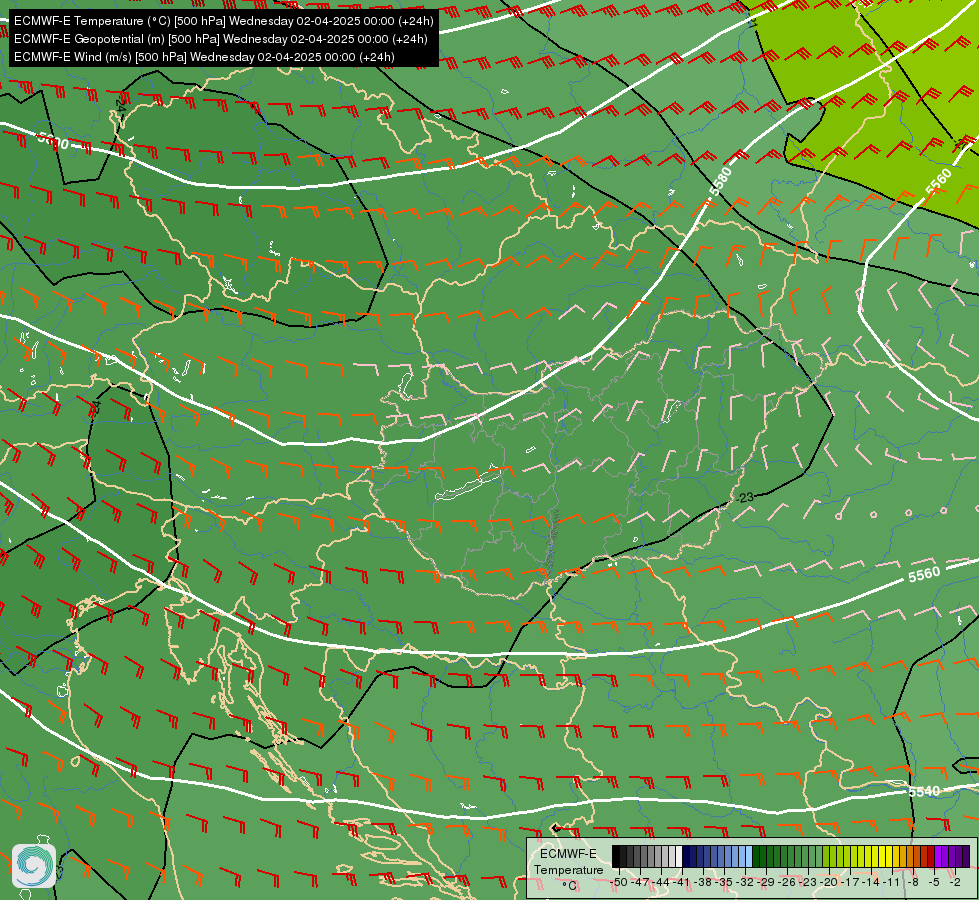The height and width of the screenshot is (900, 979).
Task: Click the white legend swatch before navy
Action: [x=679, y=856]
